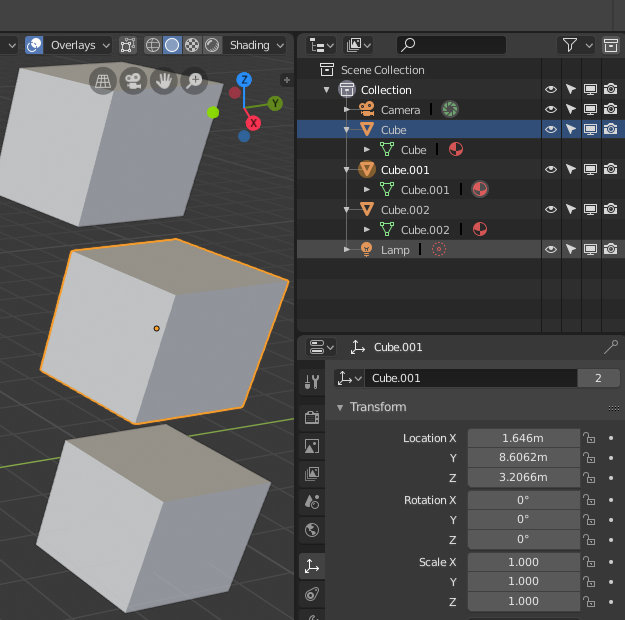This screenshot has height=620, width=625.
Task: Expand the Cube mesh data child row
Action: tap(367, 150)
